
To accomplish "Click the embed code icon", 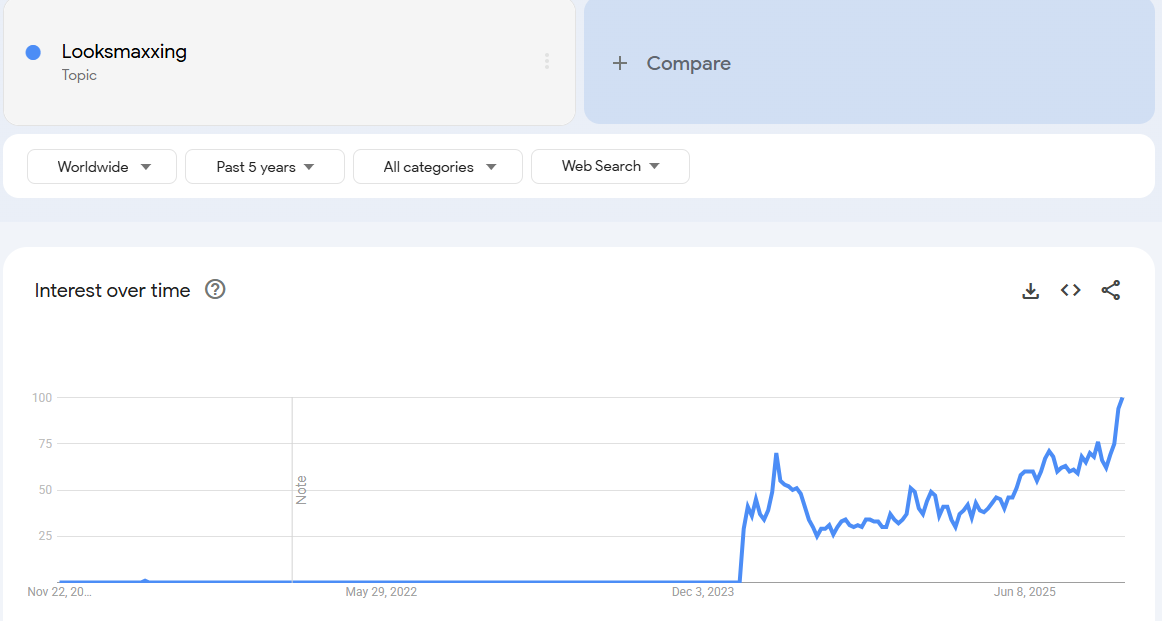I will pyautogui.click(x=1071, y=290).
